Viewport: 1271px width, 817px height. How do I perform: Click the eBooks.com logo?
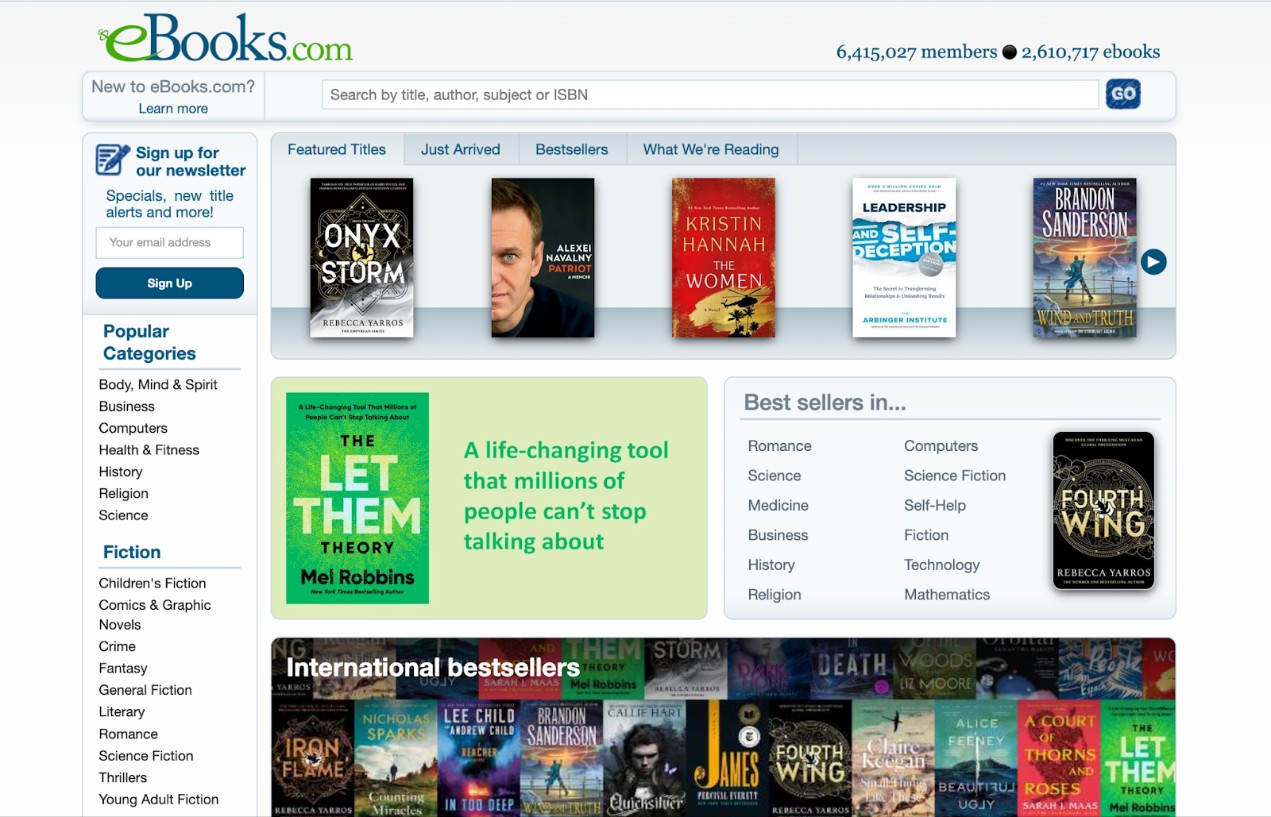(x=225, y=37)
